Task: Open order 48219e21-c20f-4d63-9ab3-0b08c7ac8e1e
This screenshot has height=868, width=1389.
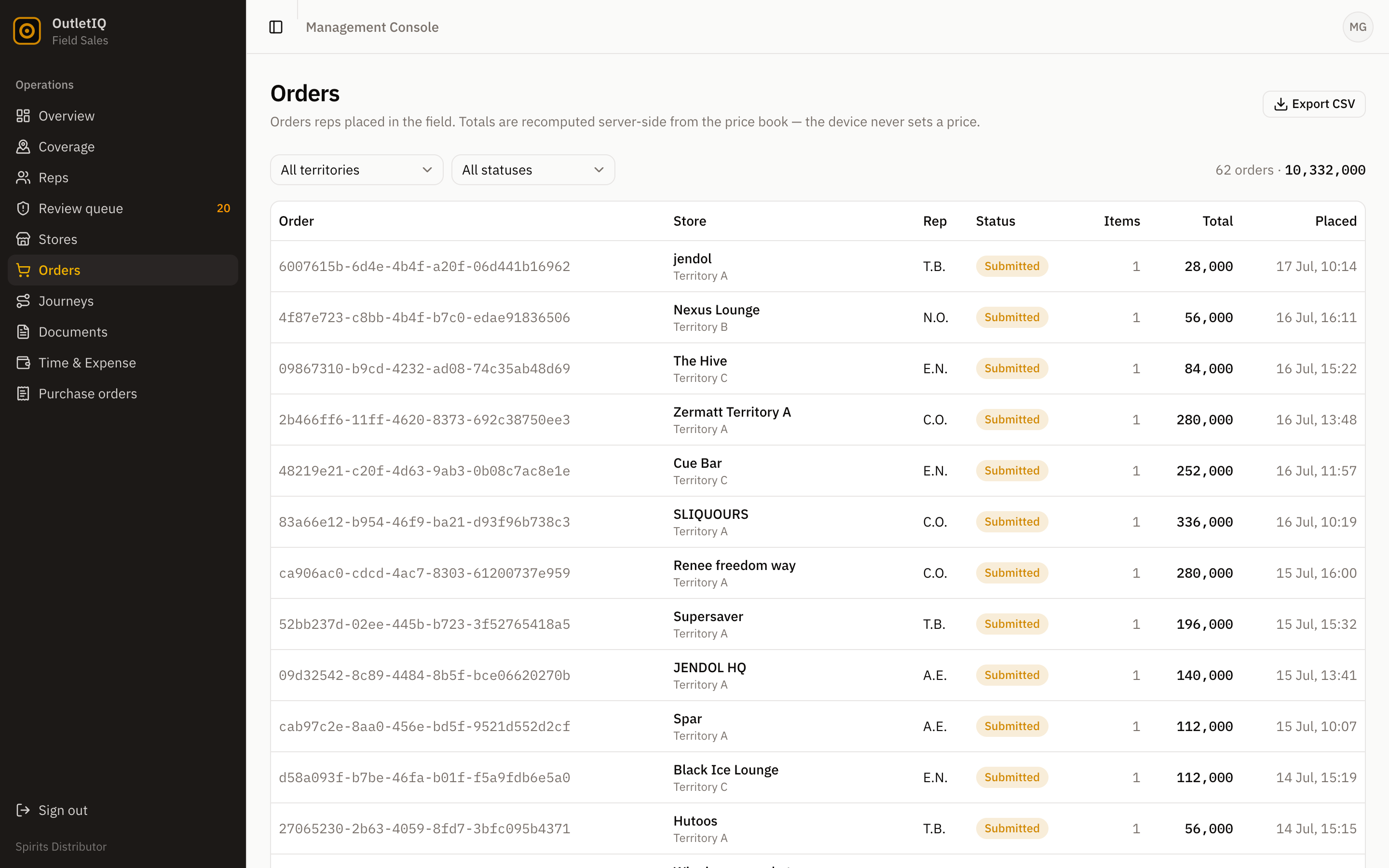Action: [424, 471]
